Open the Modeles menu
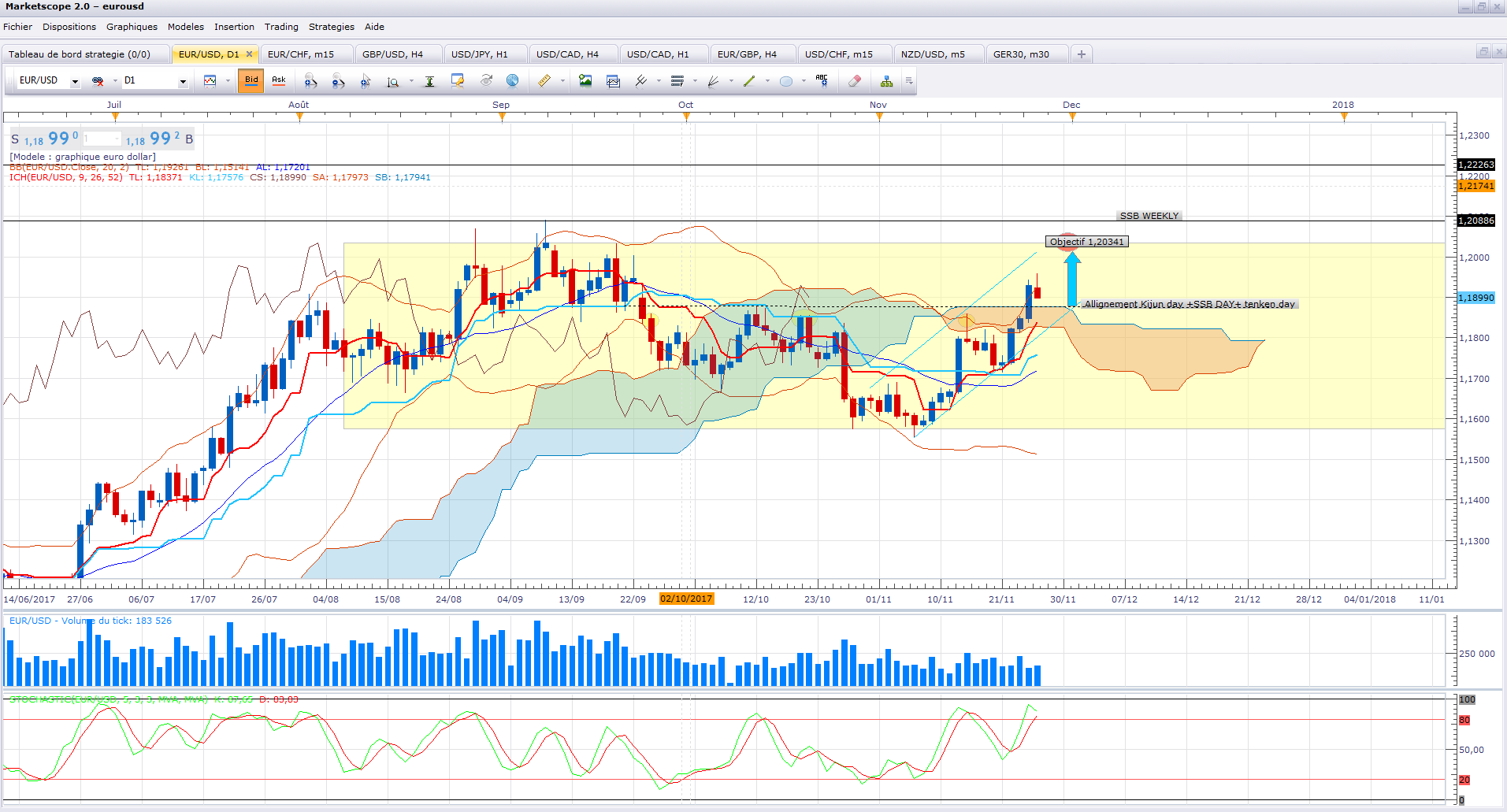Screen dimensions: 1507x812 coord(186,27)
